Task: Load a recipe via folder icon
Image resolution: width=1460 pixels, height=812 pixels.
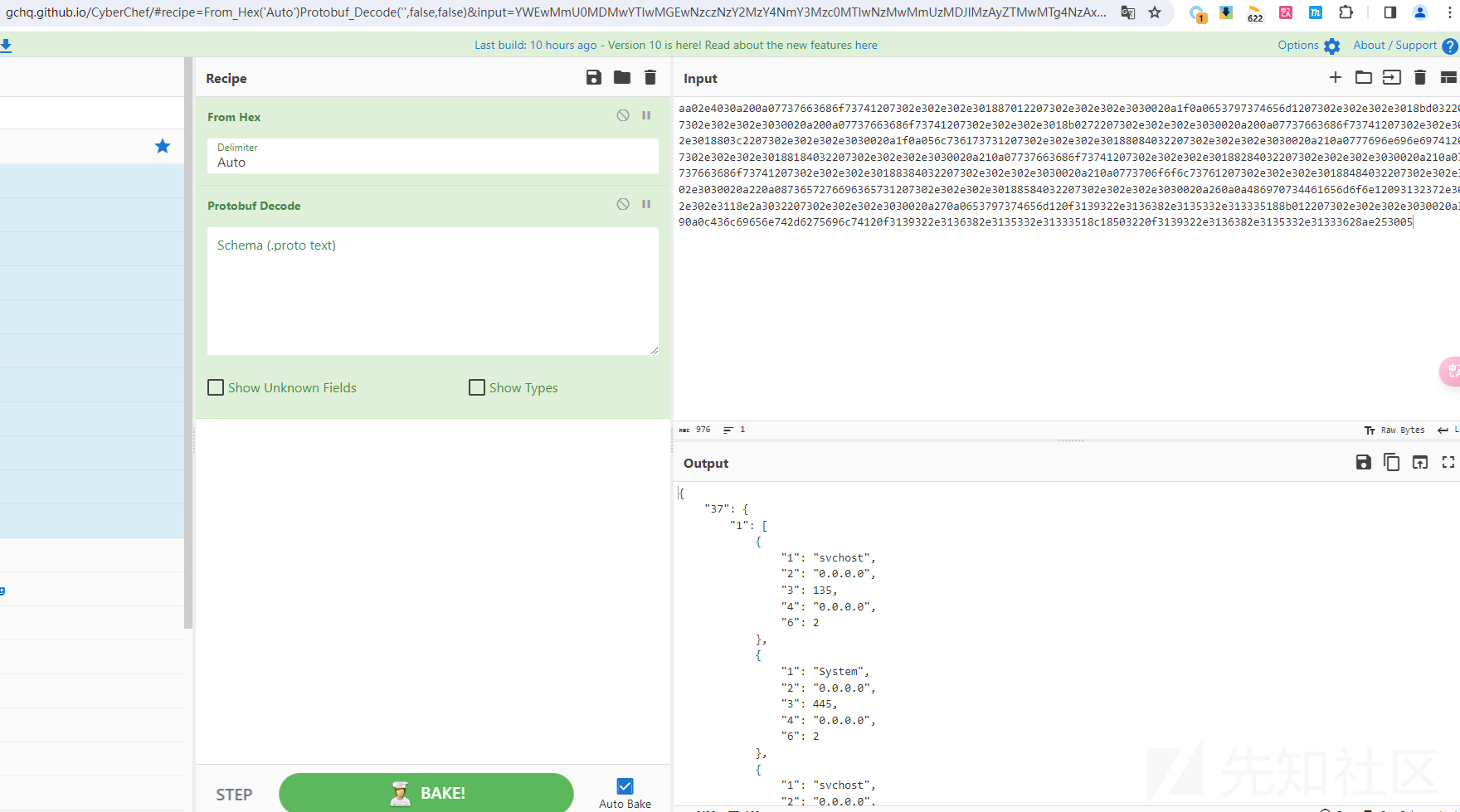Action: (622, 77)
